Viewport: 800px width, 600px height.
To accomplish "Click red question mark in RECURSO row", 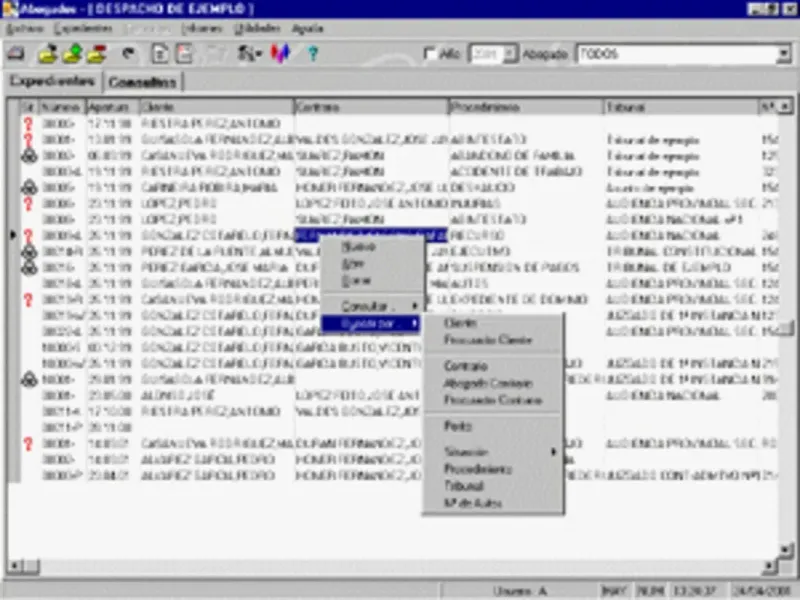I will tap(29, 235).
